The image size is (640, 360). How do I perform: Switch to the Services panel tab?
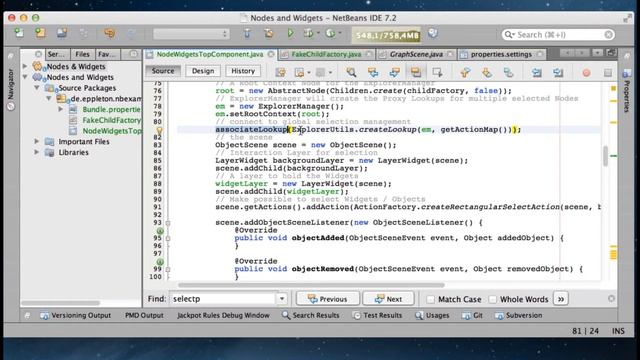pos(56,54)
